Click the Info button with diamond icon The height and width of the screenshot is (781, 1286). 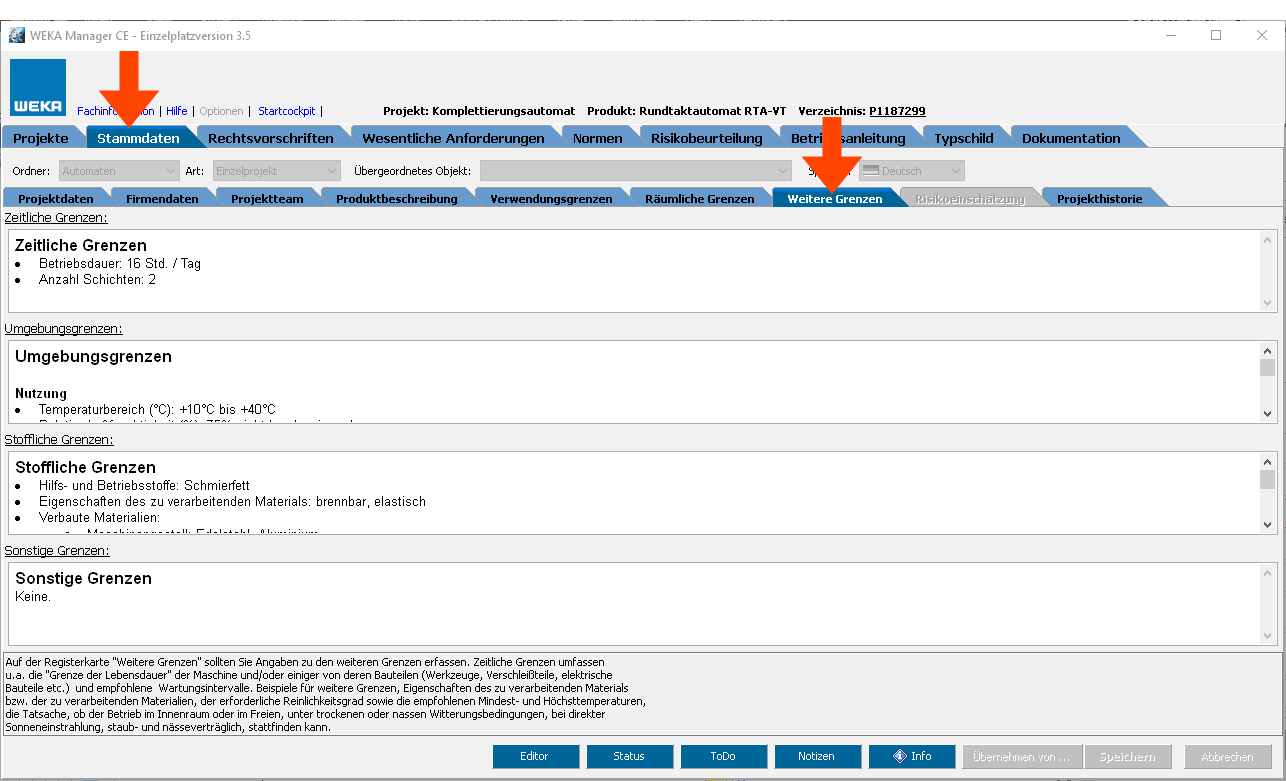911,756
